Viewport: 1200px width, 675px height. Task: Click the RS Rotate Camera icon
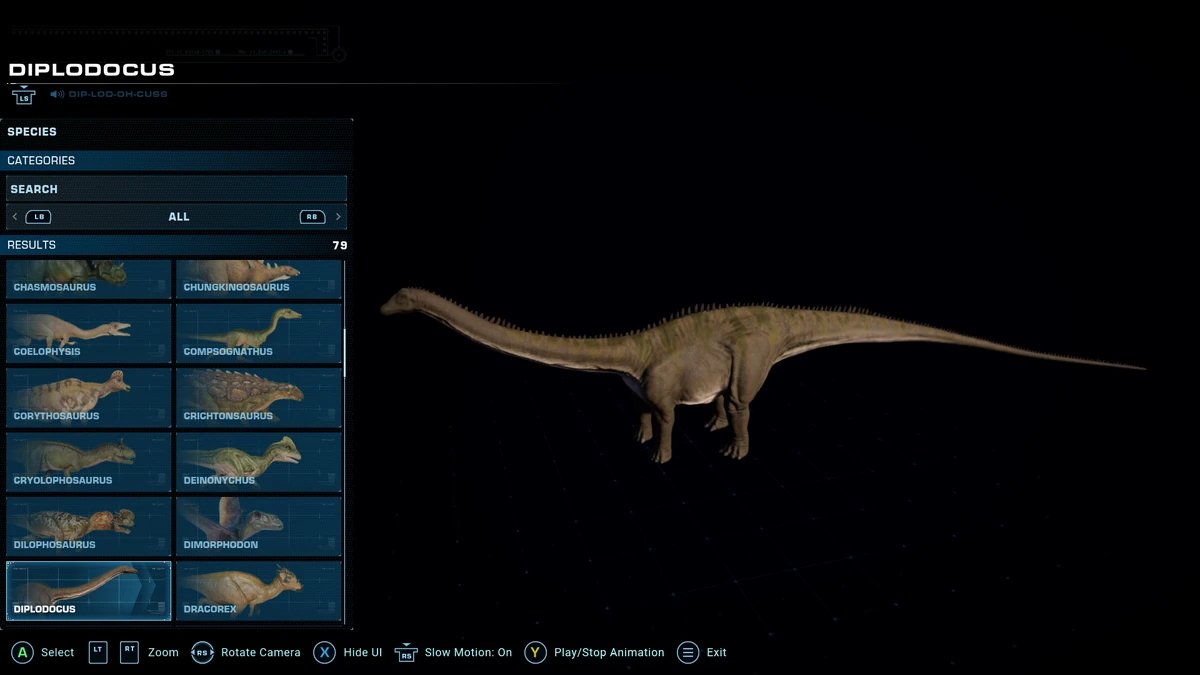pyautogui.click(x=203, y=652)
